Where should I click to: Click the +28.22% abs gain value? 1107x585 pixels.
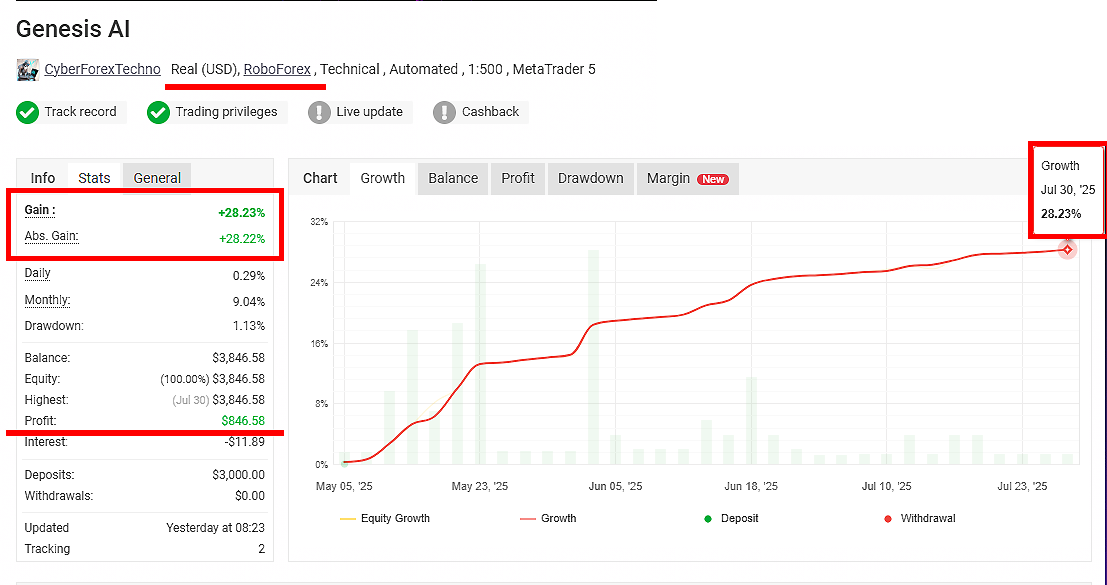(x=242, y=239)
